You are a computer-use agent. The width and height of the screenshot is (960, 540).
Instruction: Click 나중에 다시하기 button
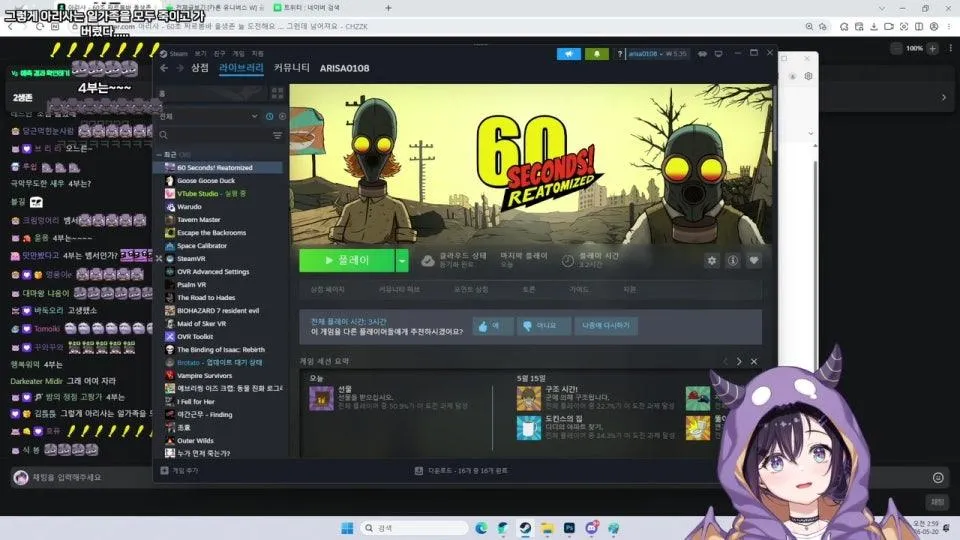click(x=606, y=326)
